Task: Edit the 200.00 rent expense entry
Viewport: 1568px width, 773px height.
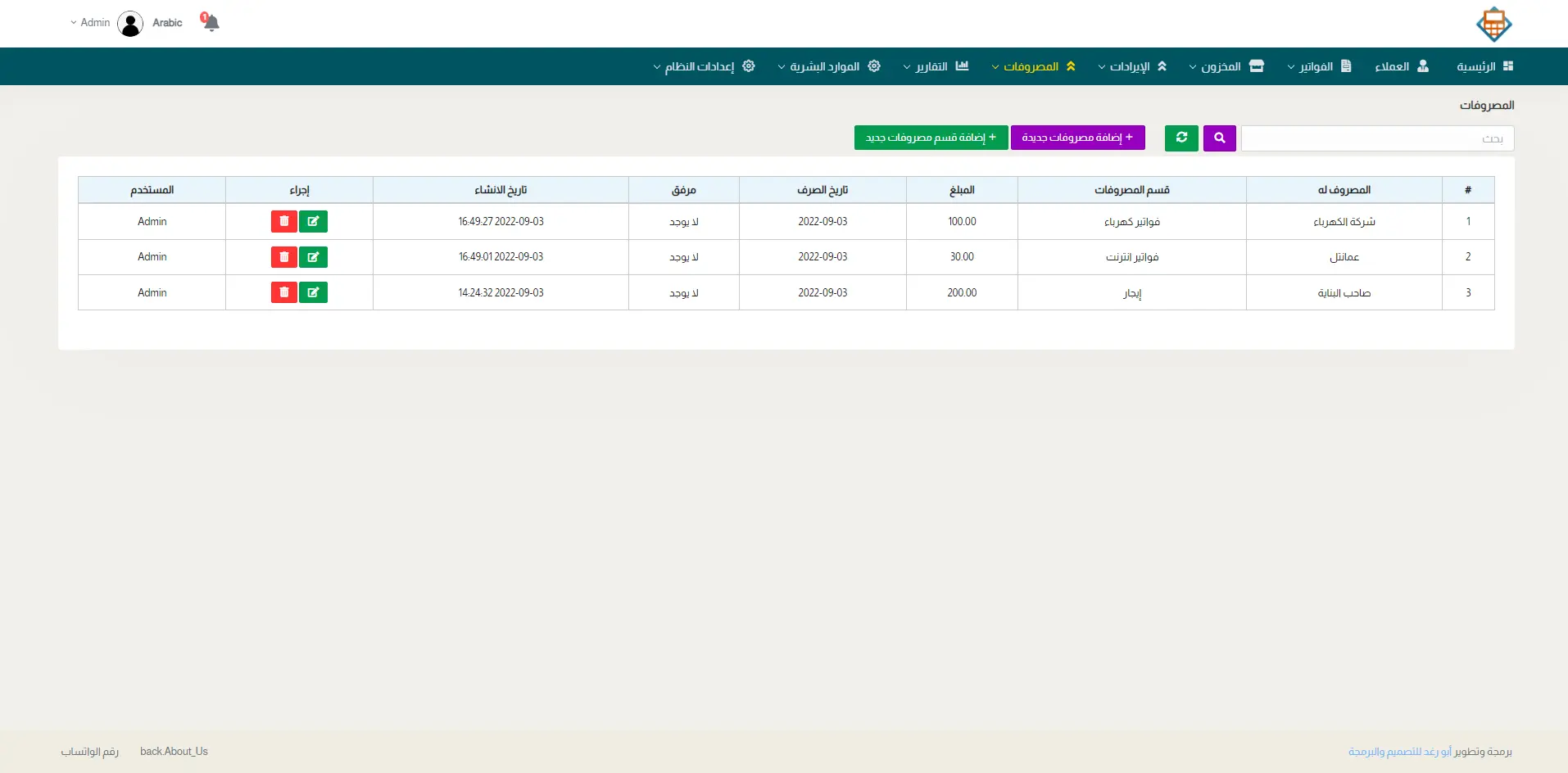Action: [313, 293]
